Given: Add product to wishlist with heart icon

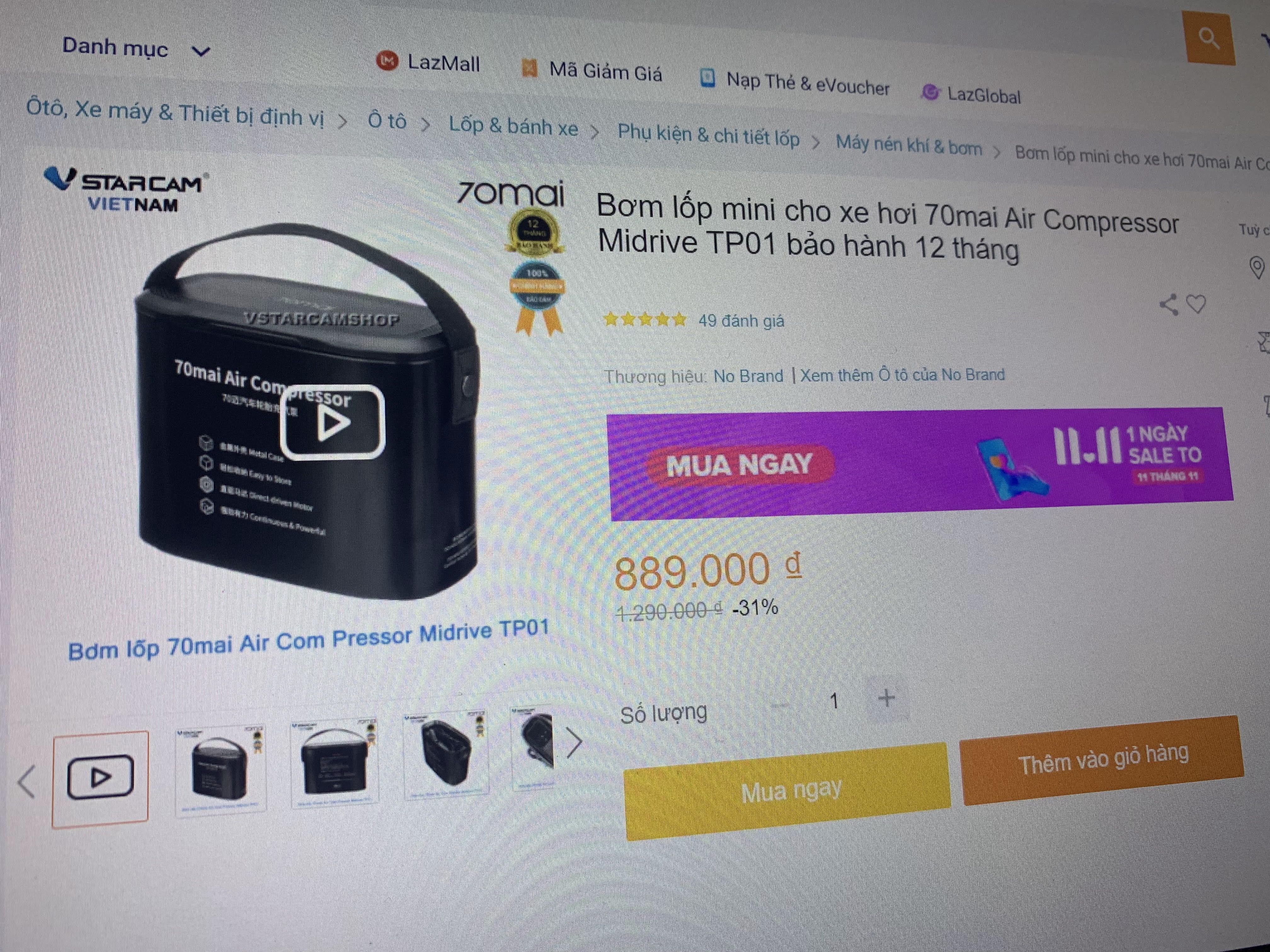Looking at the screenshot, I should pyautogui.click(x=1196, y=303).
